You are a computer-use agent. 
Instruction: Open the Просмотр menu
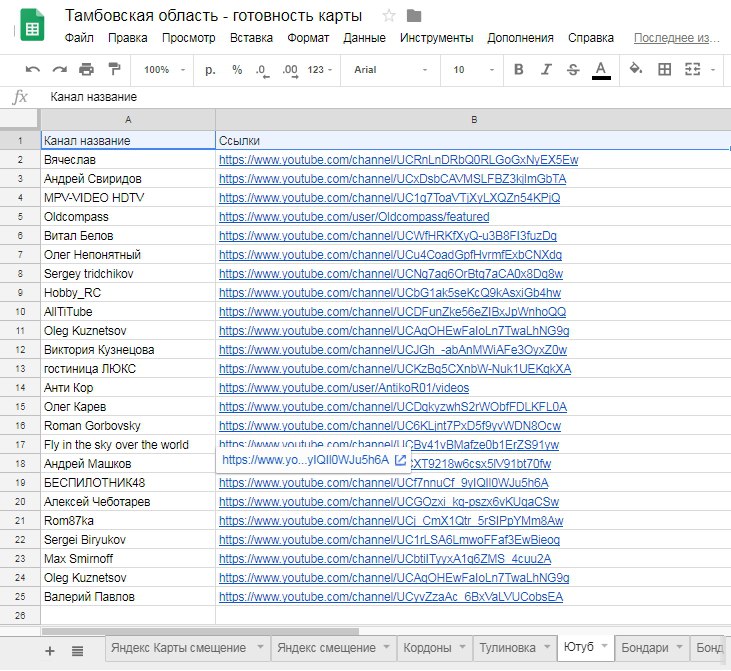(x=188, y=38)
